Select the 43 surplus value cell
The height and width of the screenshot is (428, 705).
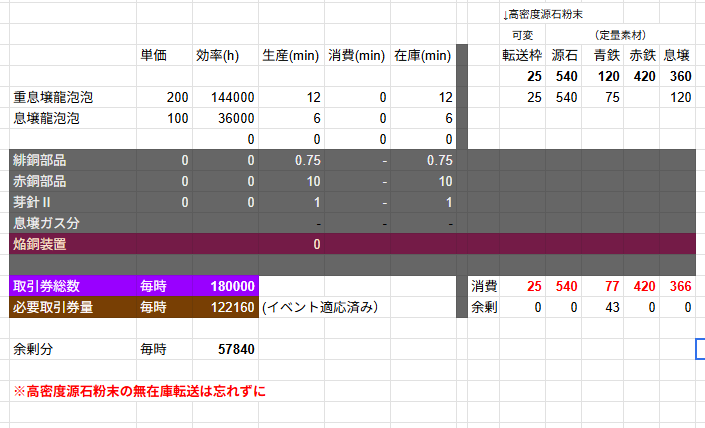[x=602, y=307]
